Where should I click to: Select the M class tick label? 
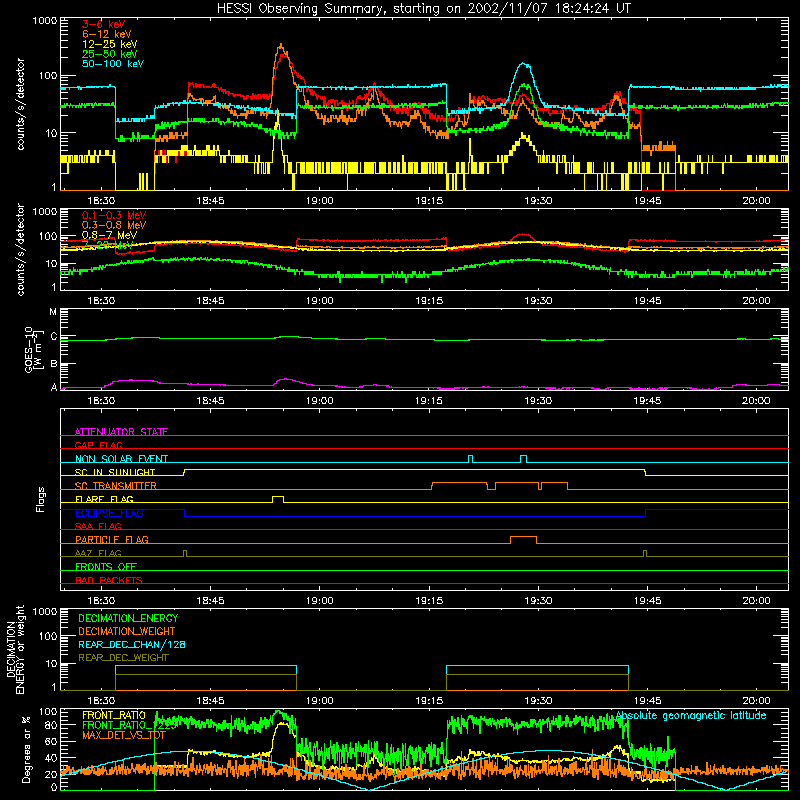point(53,312)
